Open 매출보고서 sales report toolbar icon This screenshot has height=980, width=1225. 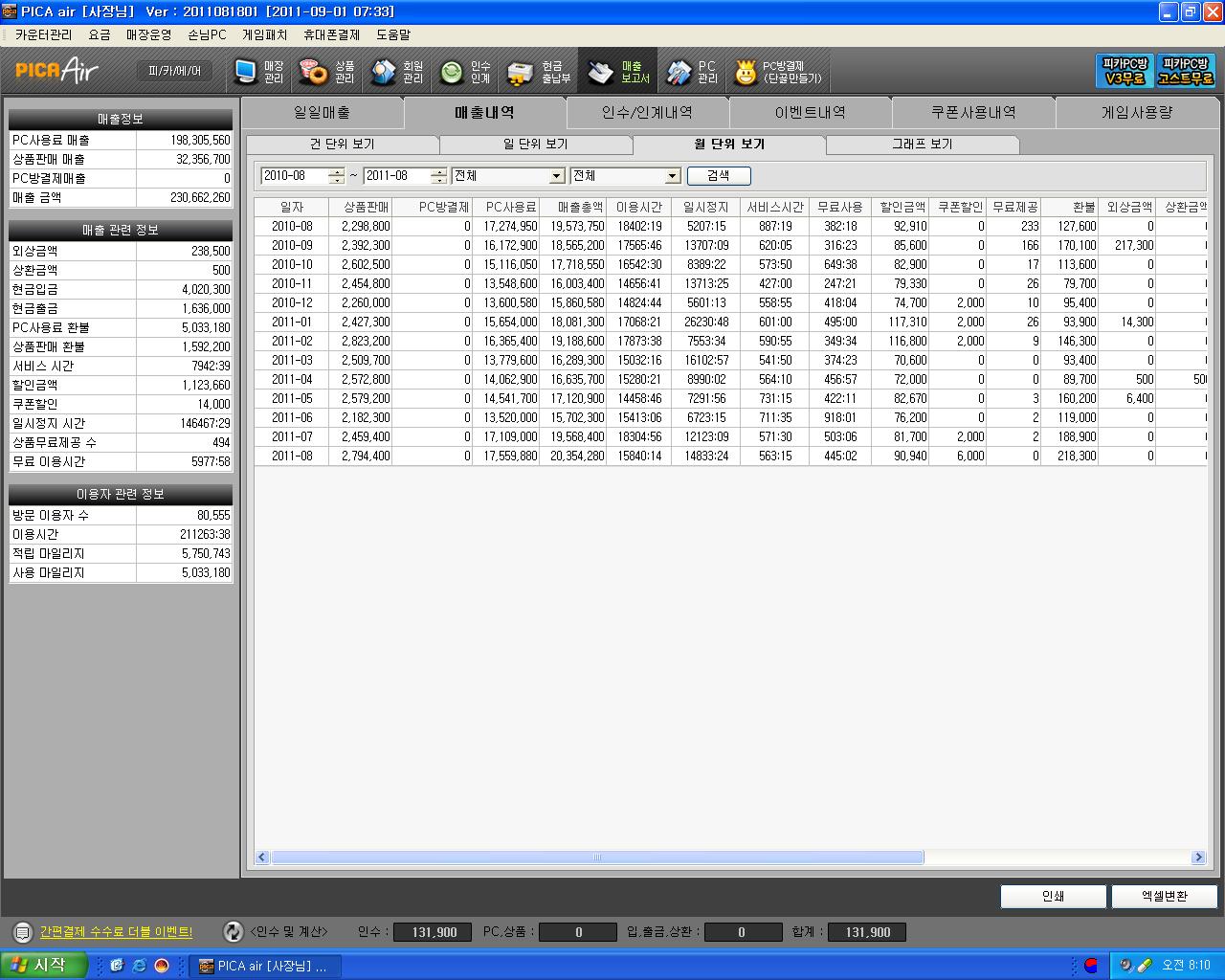tap(618, 72)
